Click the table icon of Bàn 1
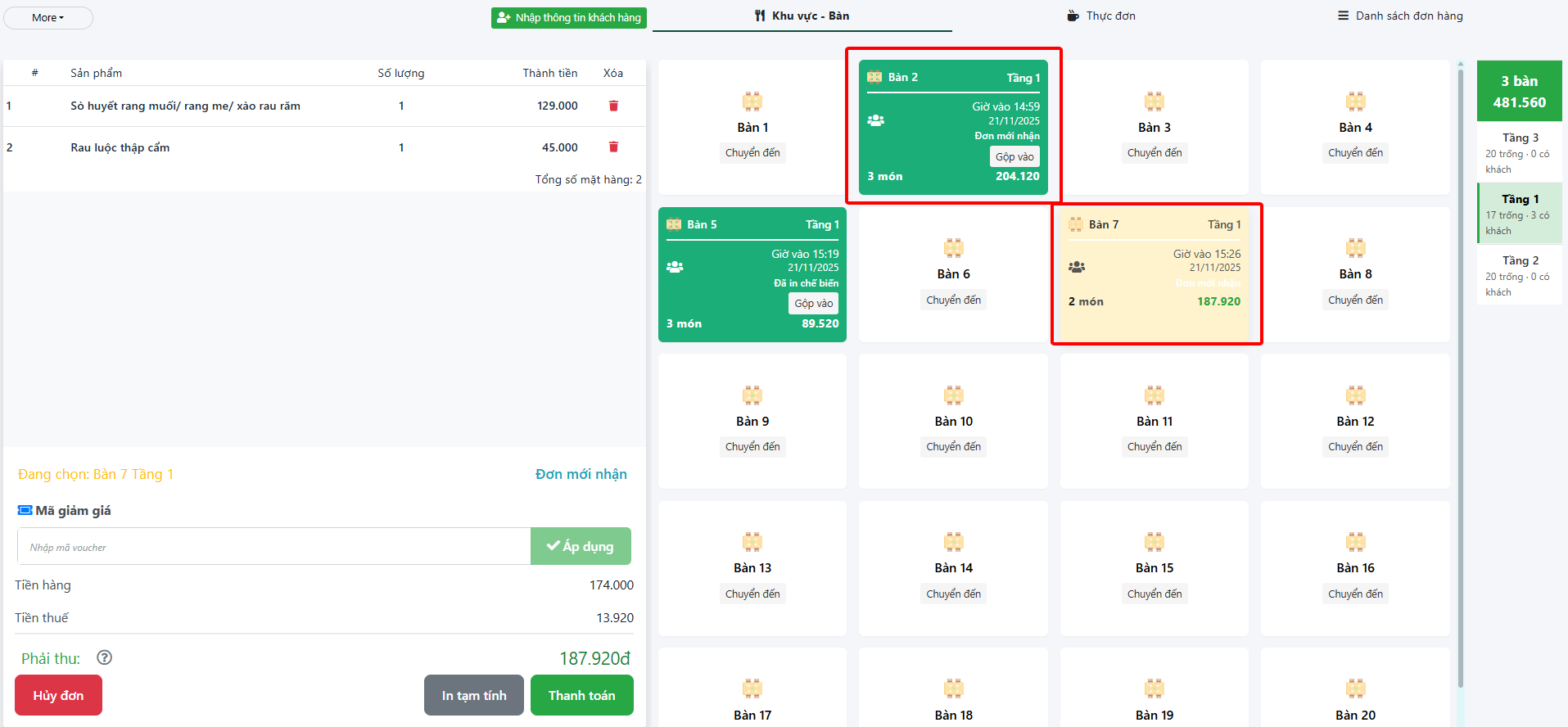The image size is (1568, 727). click(752, 102)
